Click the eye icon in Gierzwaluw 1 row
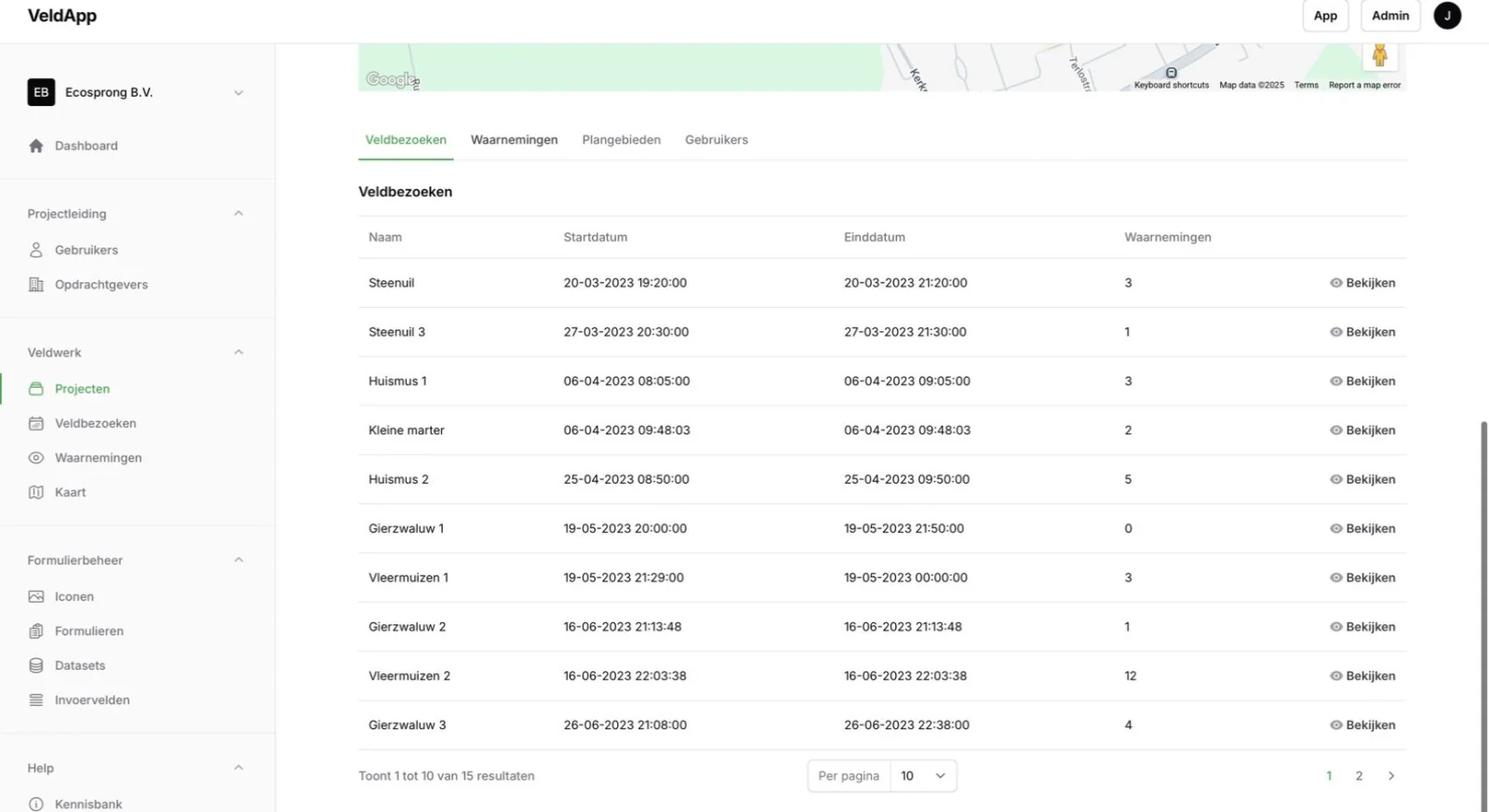This screenshot has height=812, width=1489. click(x=1335, y=528)
